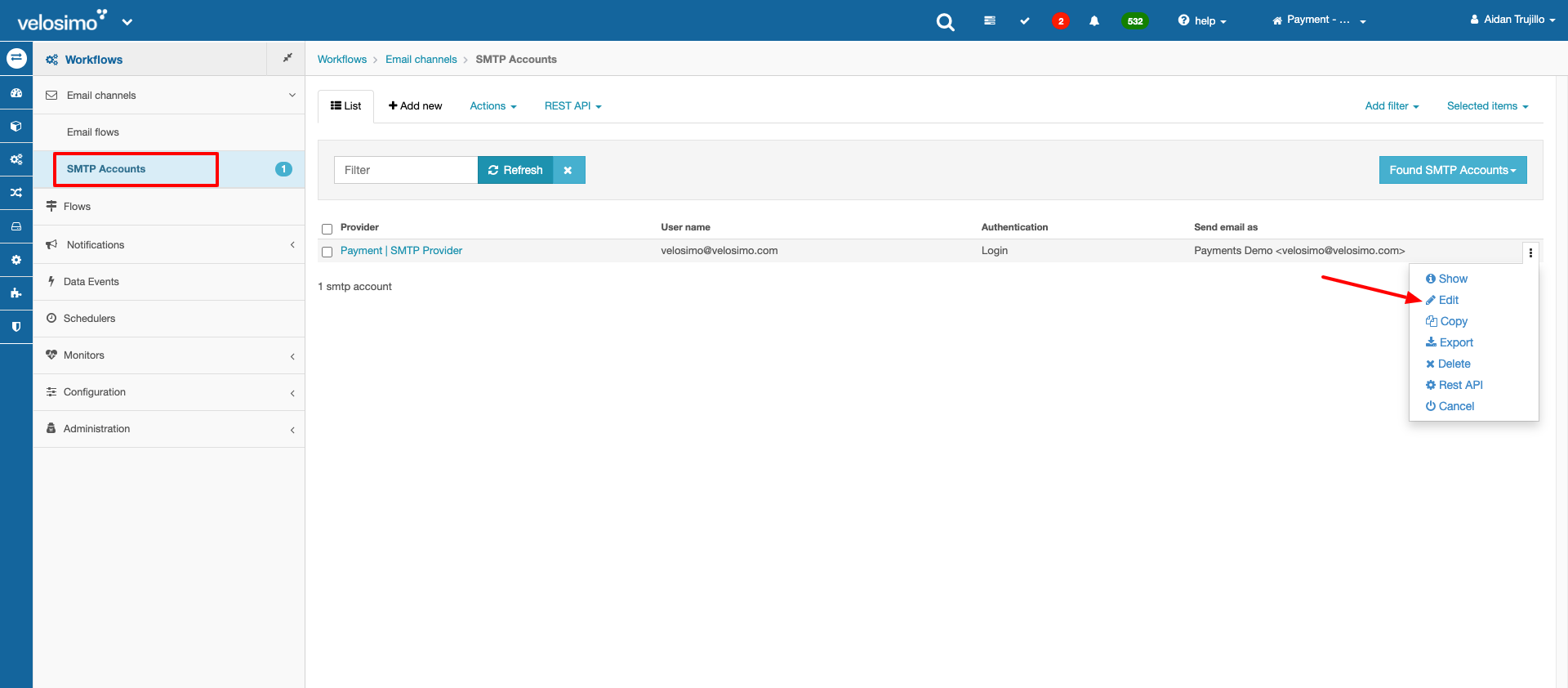The height and width of the screenshot is (688, 1568).
Task: Open the red badge showing 2
Action: (x=1061, y=21)
